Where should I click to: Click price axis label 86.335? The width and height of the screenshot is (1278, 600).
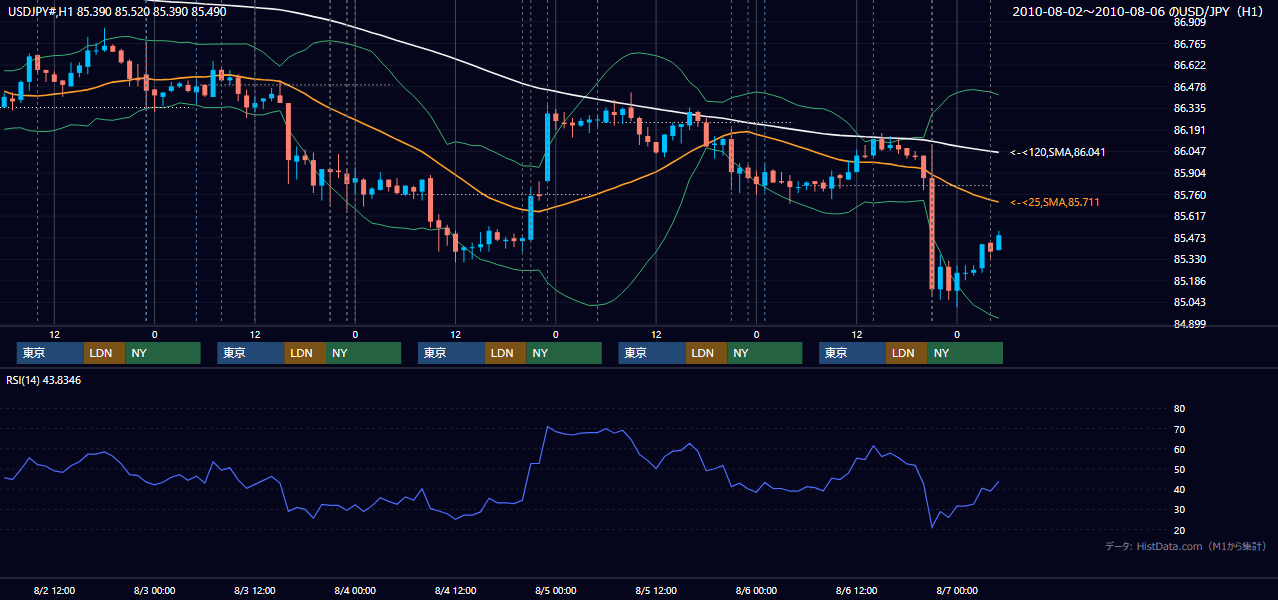coord(1189,108)
